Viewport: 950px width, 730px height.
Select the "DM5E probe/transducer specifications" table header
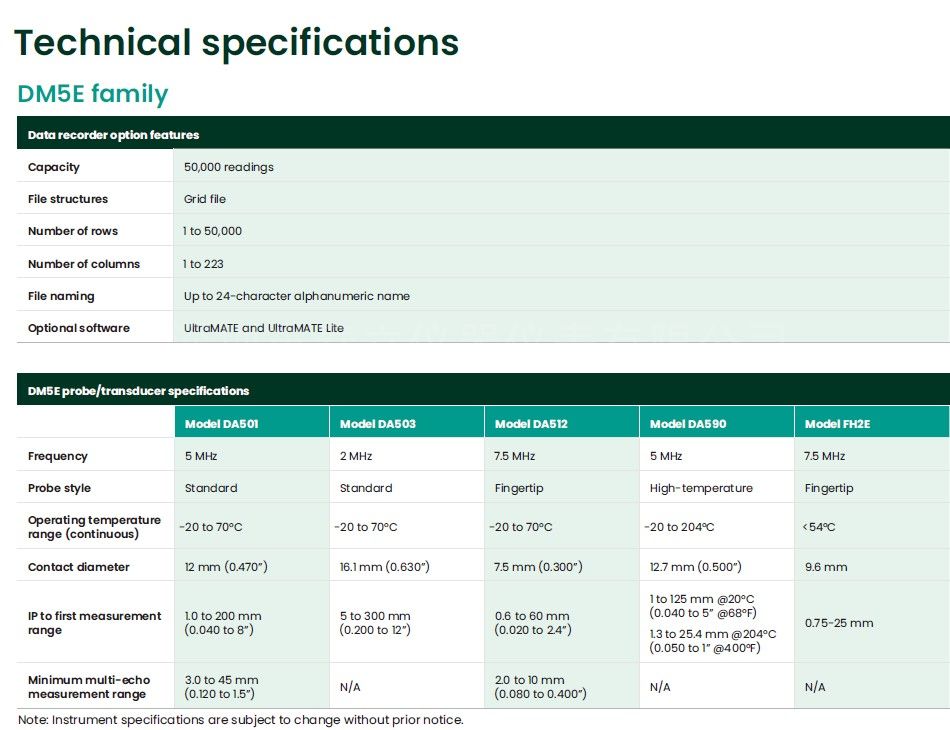pos(138,391)
